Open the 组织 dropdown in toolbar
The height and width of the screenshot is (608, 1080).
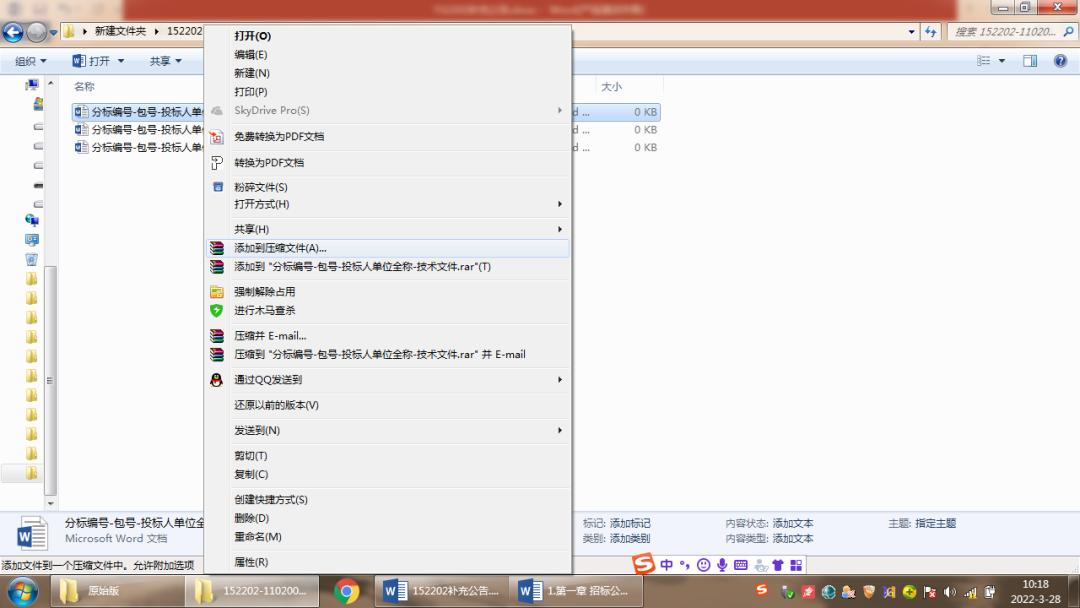tap(30, 61)
